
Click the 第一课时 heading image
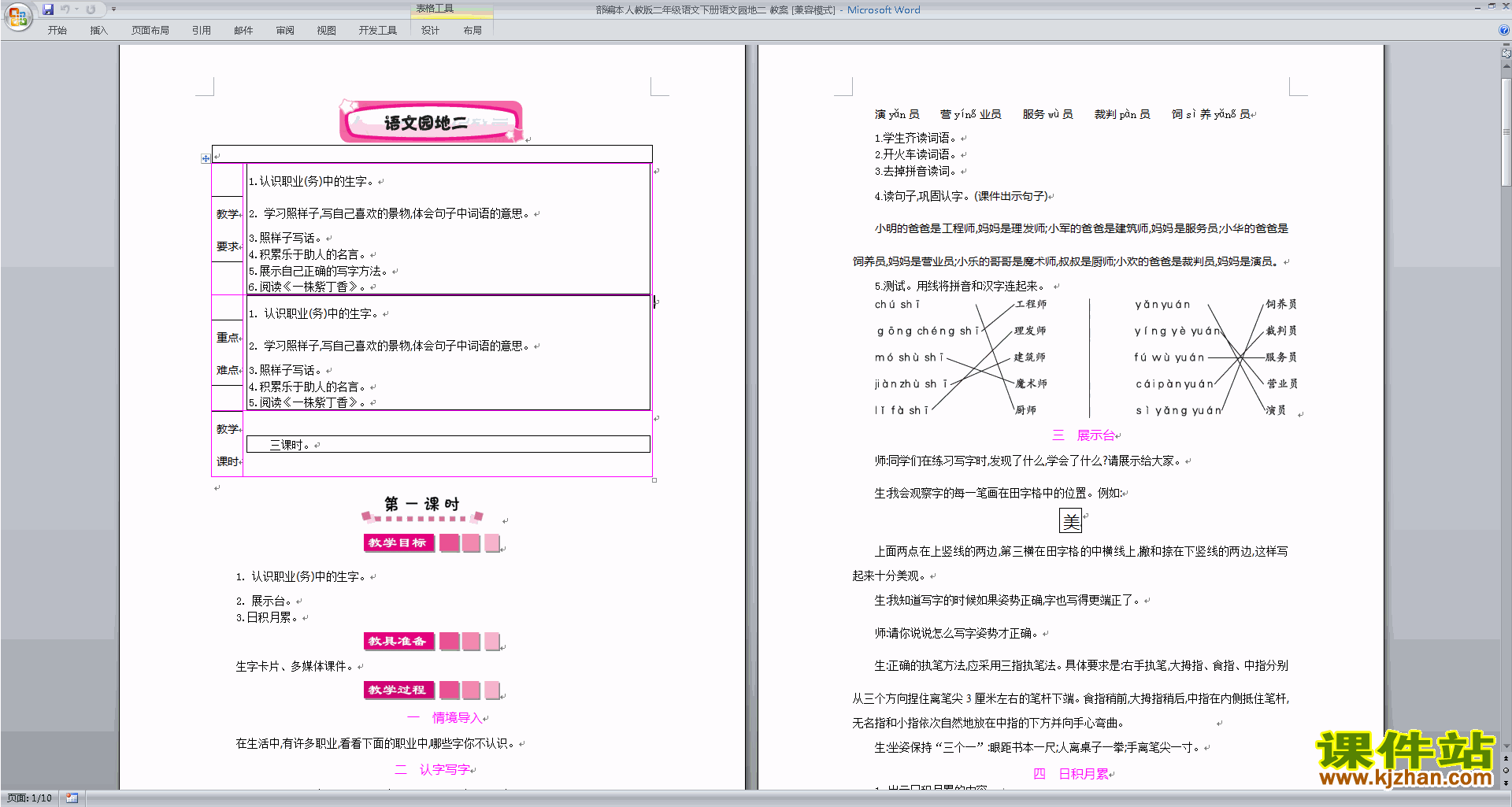[x=422, y=509]
